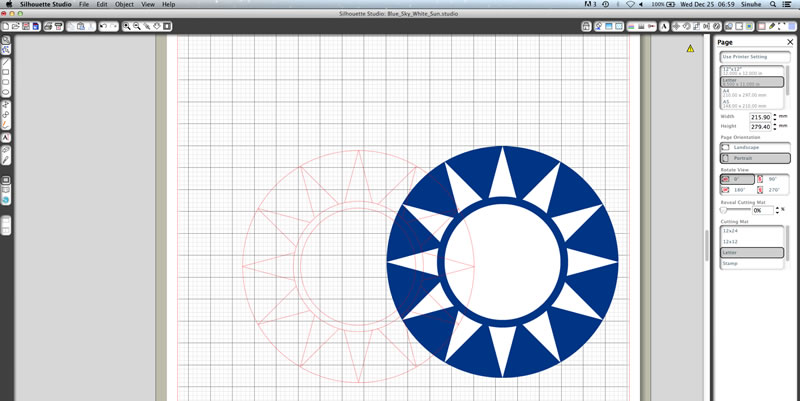Image resolution: width=800 pixels, height=401 pixels.
Task: Click the Width value stepper arrows
Action: [x=775, y=117]
